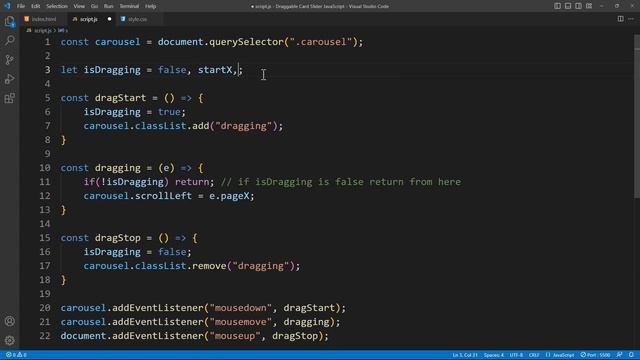Open Customize Layout icon in title bar
The width and height of the screenshot is (640, 360).
[589, 6]
